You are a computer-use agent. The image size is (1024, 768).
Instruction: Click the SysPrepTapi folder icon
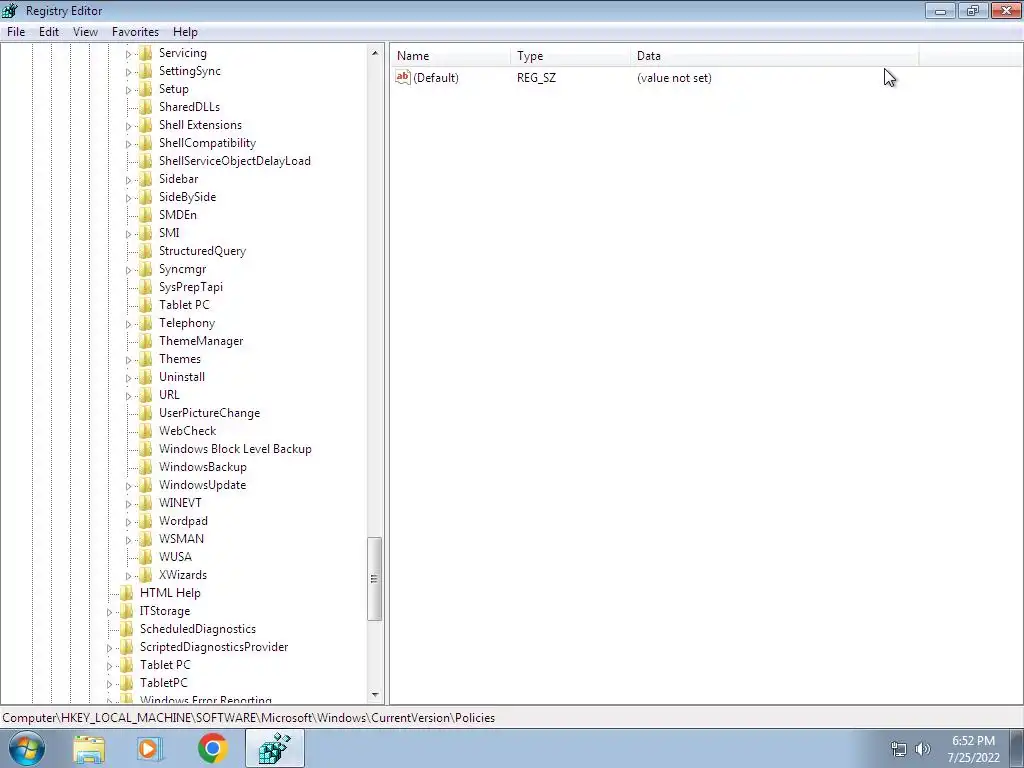[x=146, y=287]
